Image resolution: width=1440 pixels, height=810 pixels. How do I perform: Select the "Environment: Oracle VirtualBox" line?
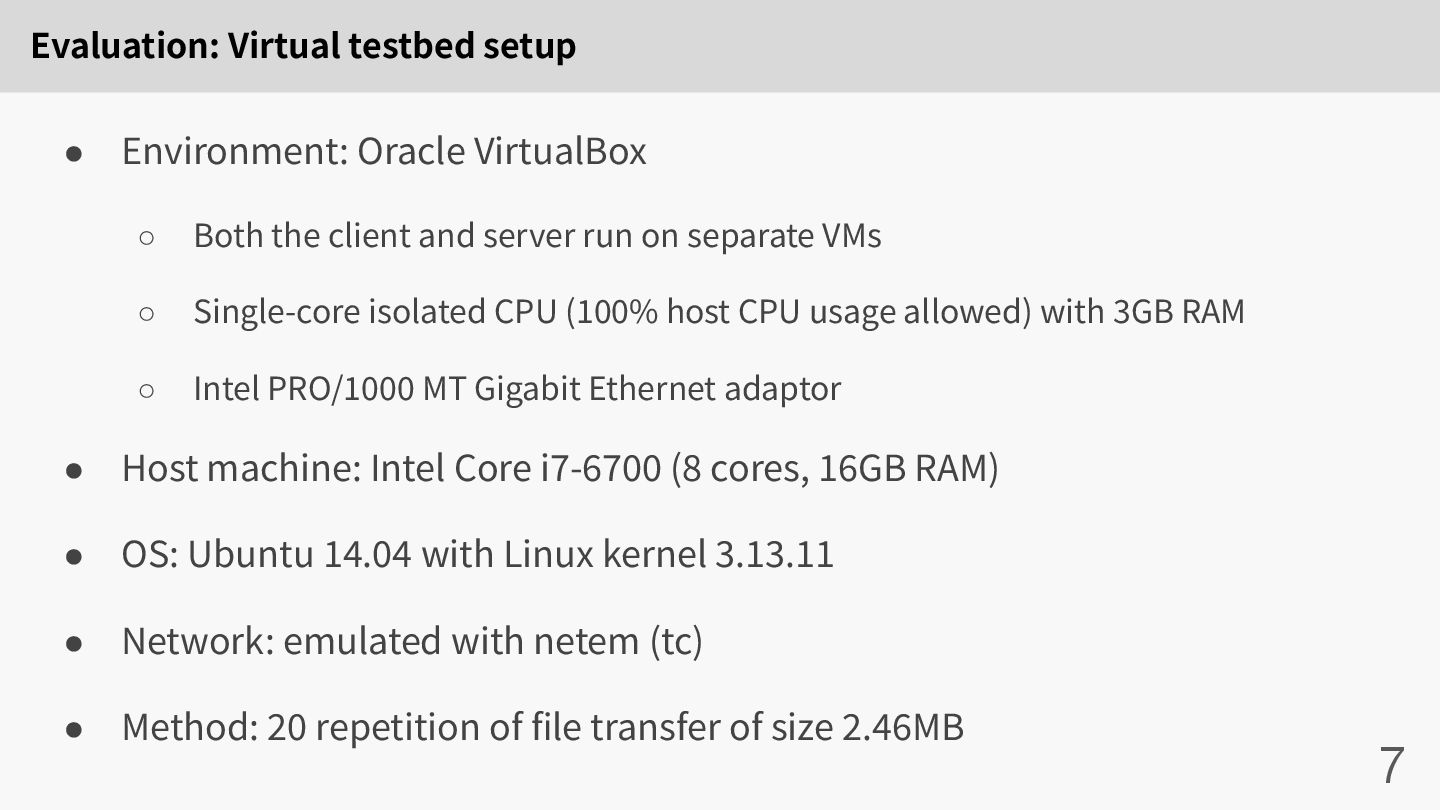[384, 152]
